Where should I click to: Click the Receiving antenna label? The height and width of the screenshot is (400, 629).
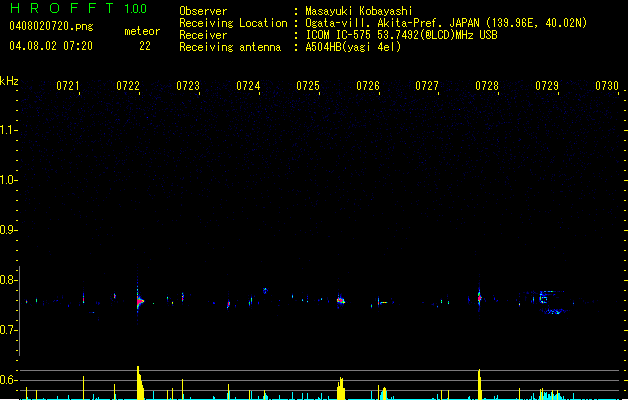(x=230, y=47)
